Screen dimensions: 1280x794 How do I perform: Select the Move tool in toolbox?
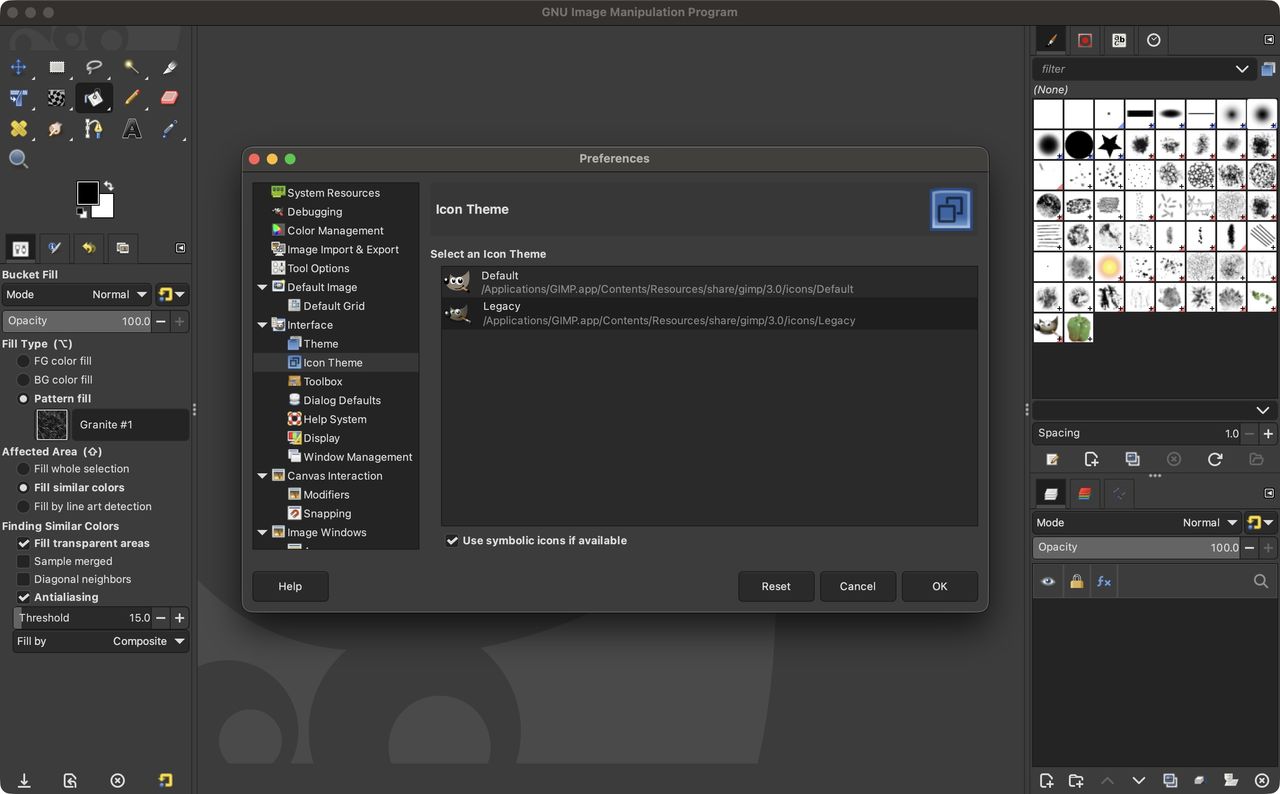18,67
